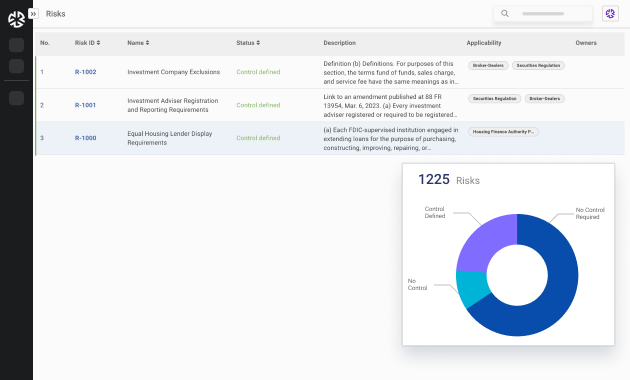Open risk R-1001 link
The width and height of the screenshot is (630, 380).
point(85,105)
